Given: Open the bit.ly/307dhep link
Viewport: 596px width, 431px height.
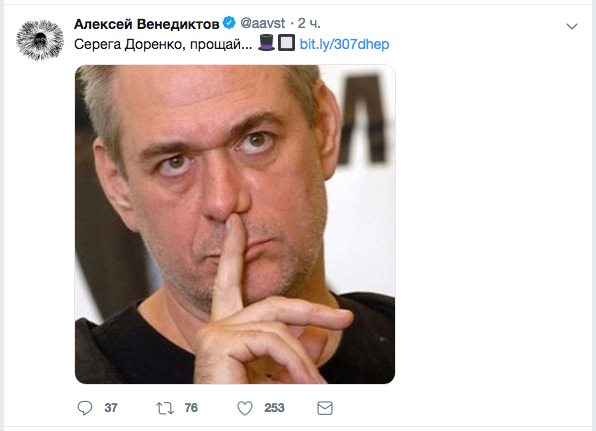Looking at the screenshot, I should pyautogui.click(x=344, y=44).
